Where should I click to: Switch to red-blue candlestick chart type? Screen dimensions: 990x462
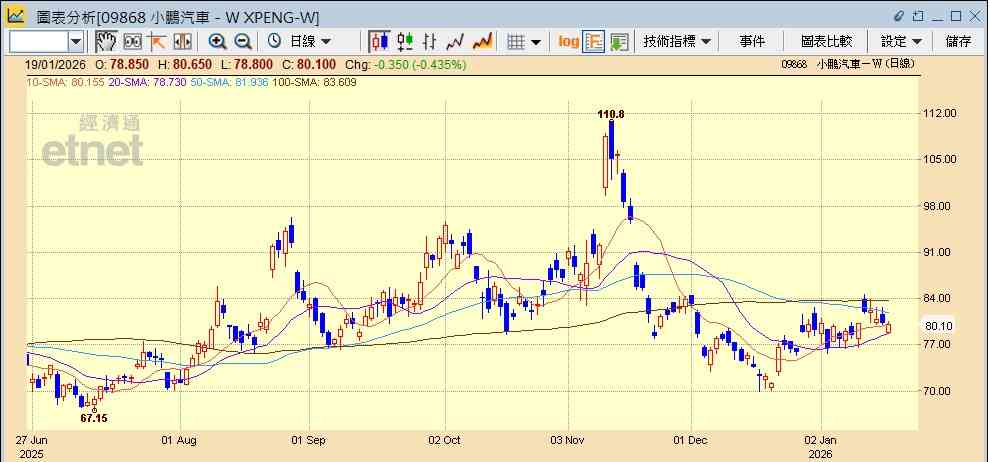(x=379, y=42)
